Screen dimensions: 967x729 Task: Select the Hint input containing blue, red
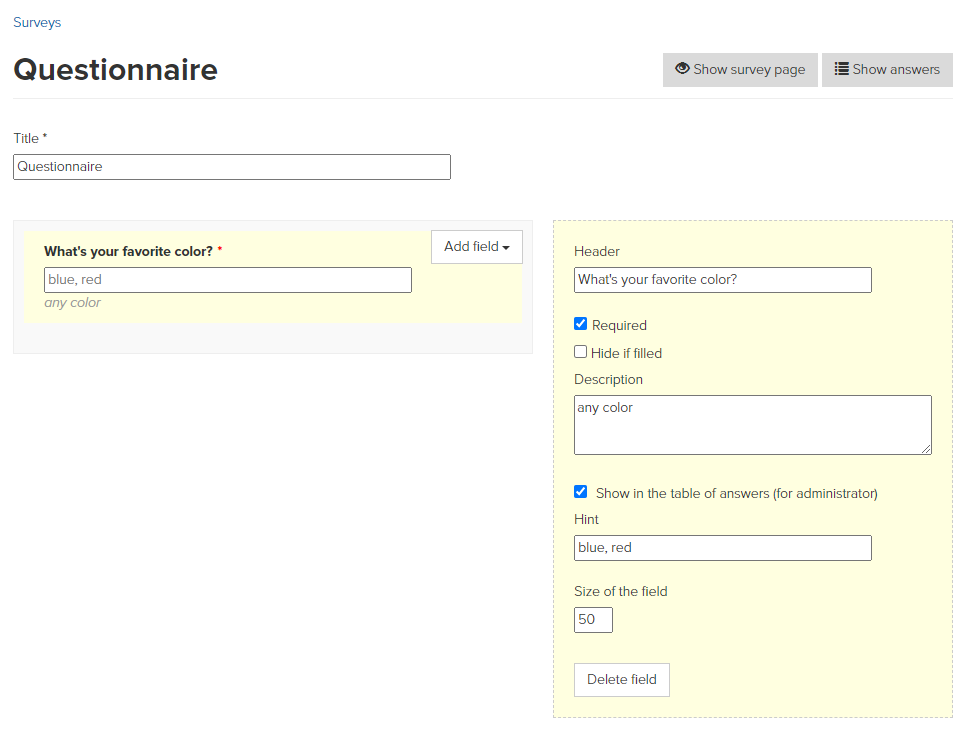722,548
